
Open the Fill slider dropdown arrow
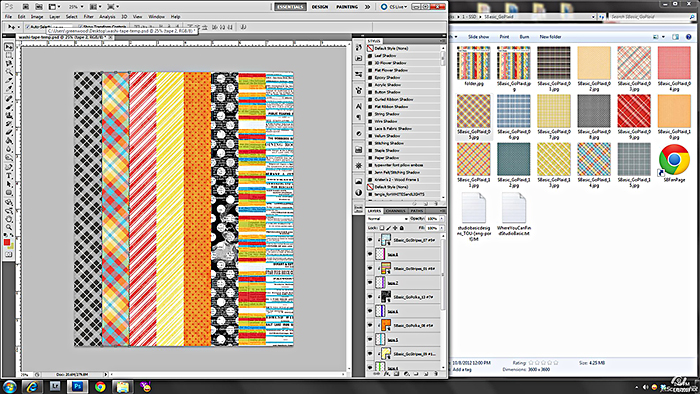click(442, 228)
